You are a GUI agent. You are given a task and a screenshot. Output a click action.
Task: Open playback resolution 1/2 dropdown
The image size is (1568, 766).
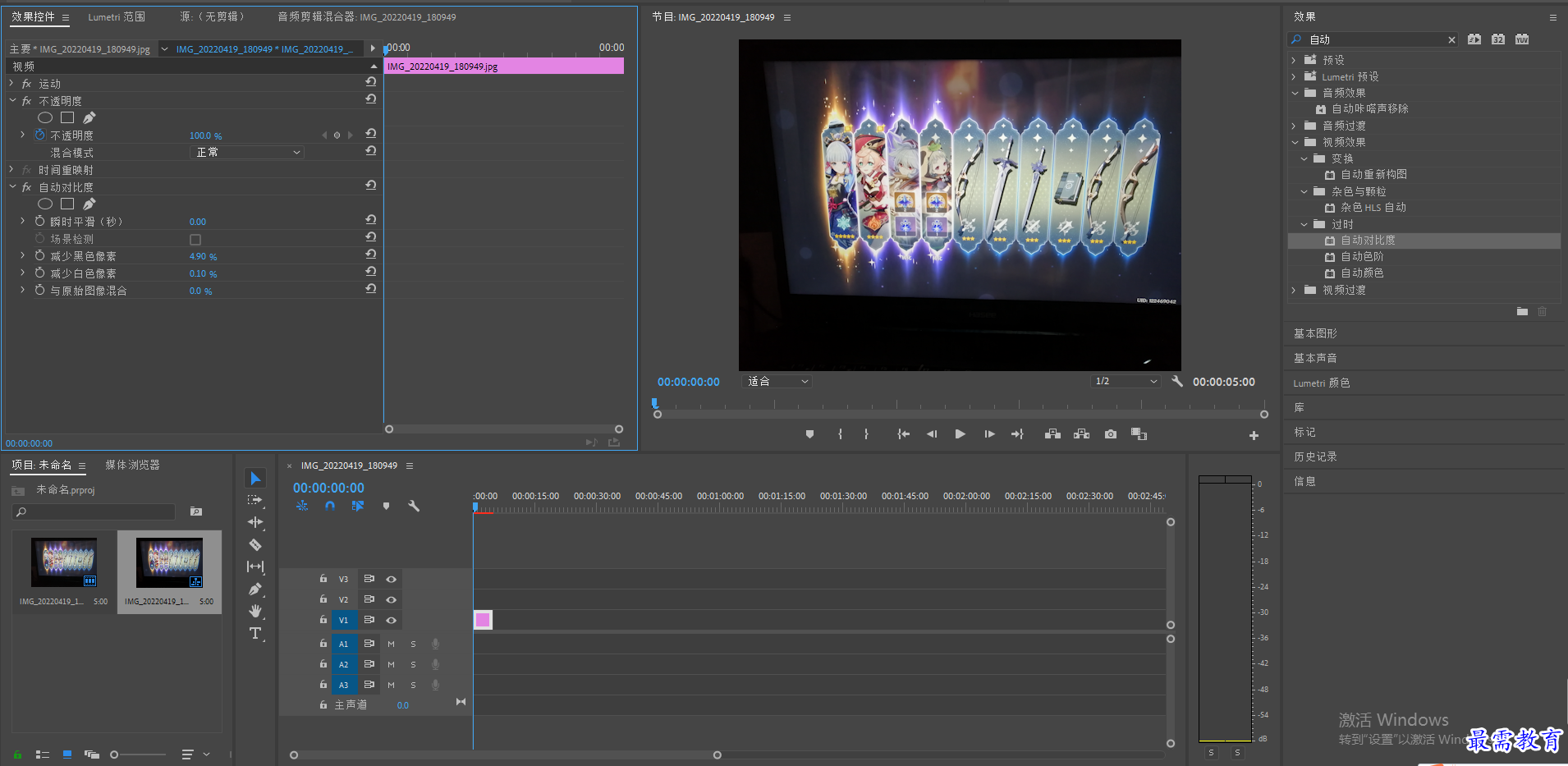click(1126, 382)
